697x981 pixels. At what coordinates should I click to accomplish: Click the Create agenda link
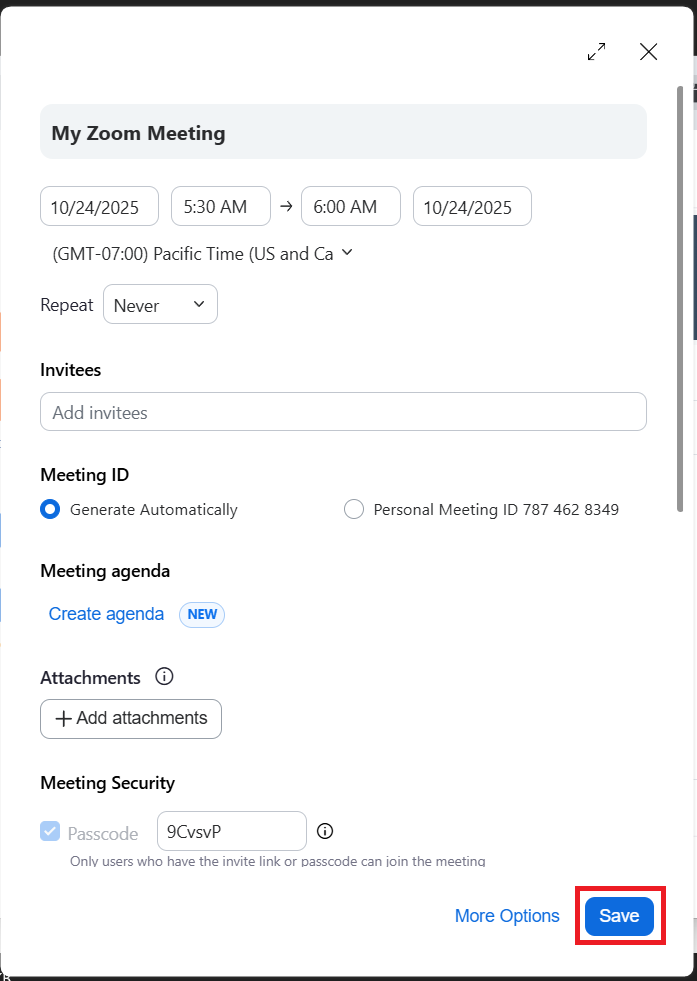[106, 614]
